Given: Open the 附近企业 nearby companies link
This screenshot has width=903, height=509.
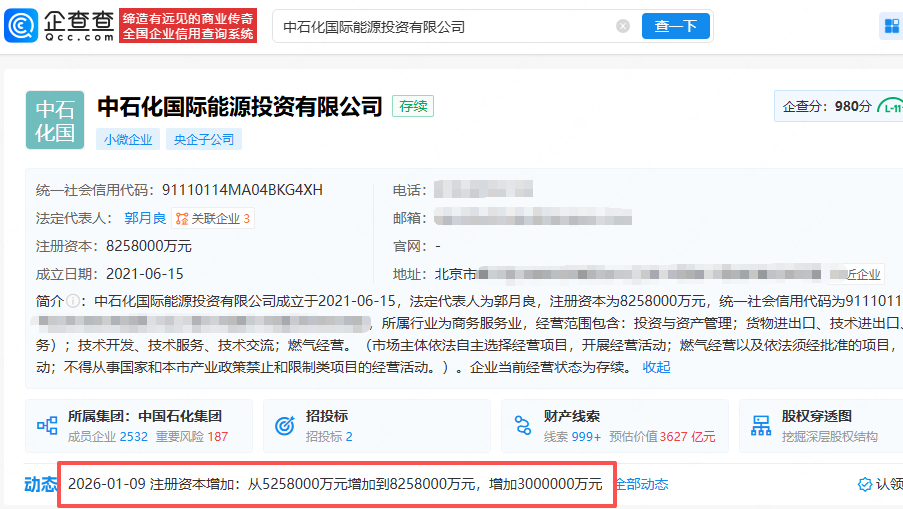Looking at the screenshot, I should [x=856, y=275].
